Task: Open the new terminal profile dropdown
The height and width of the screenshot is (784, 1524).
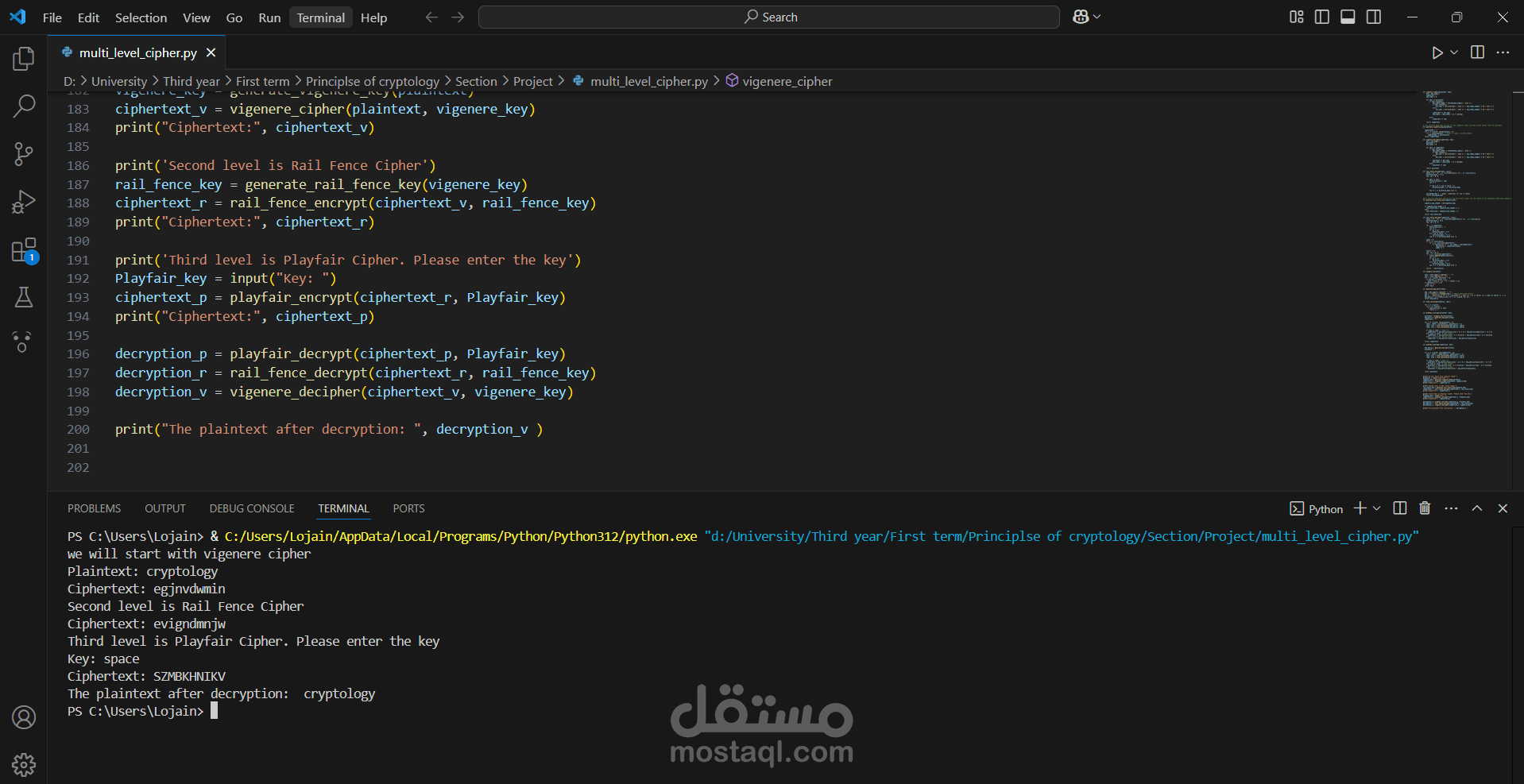Action: pyautogui.click(x=1377, y=508)
